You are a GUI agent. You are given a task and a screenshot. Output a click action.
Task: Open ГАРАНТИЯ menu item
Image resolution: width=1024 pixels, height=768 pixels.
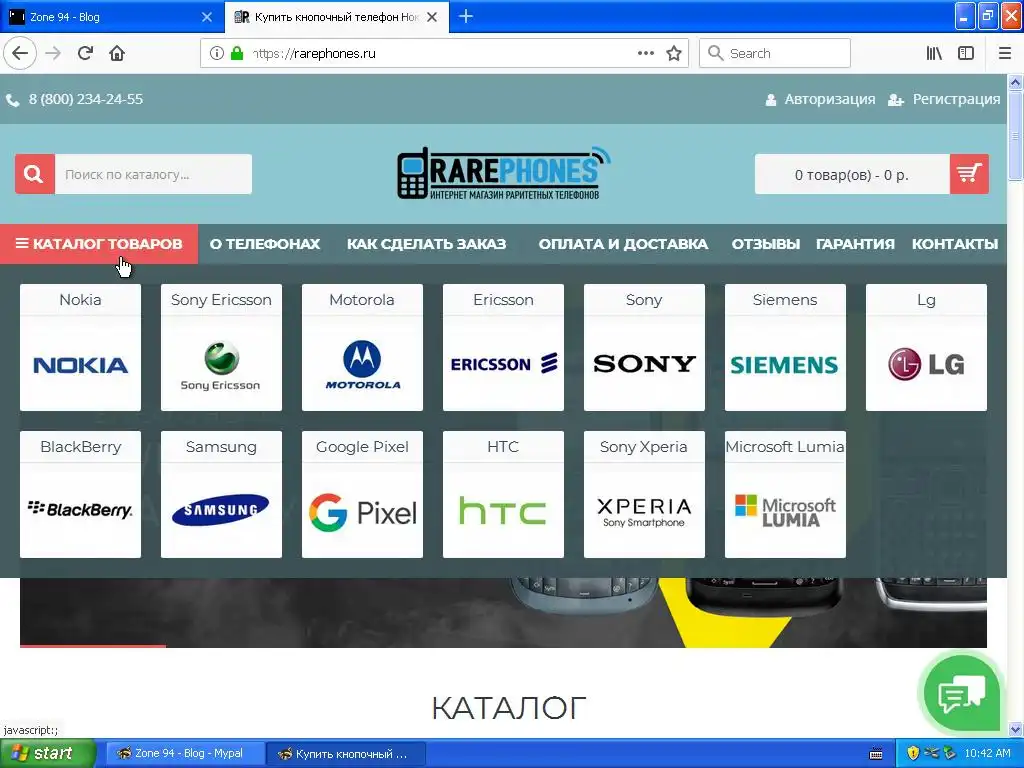(x=855, y=244)
